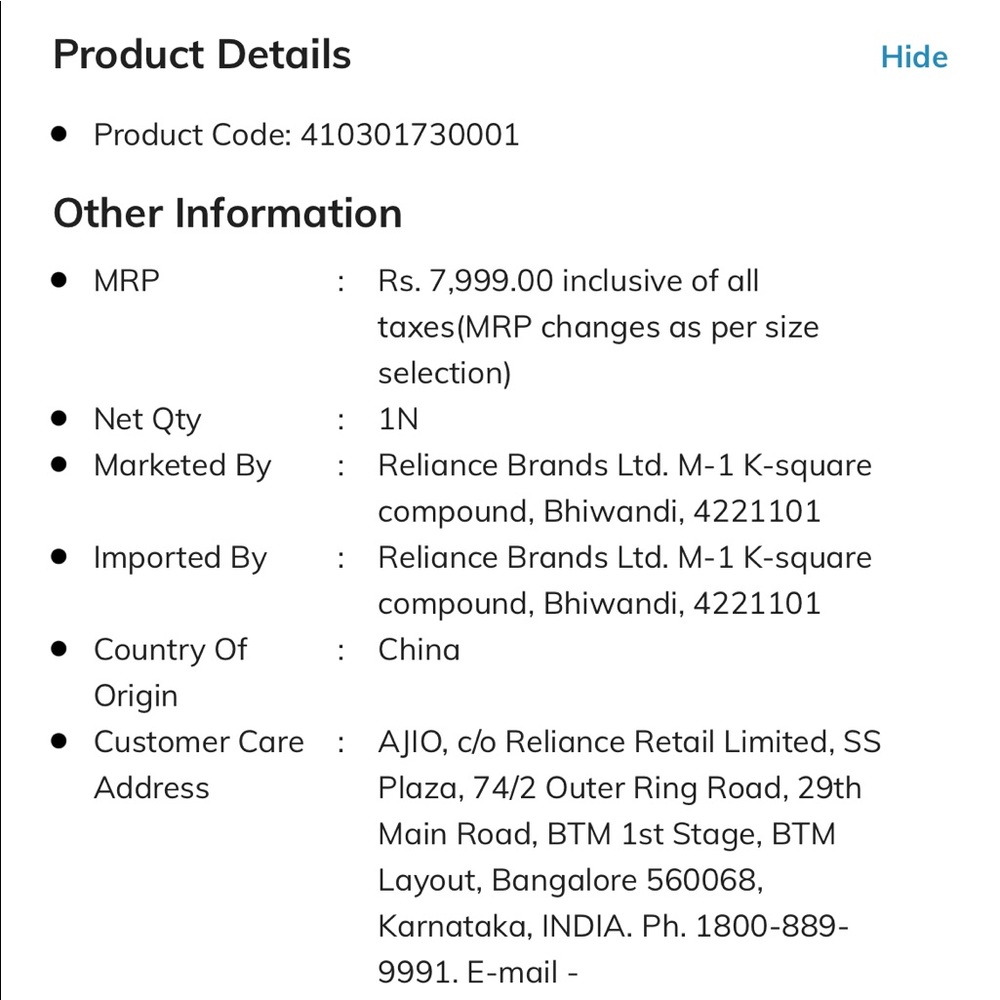
Task: Click the Marketed By label
Action: [182, 466]
